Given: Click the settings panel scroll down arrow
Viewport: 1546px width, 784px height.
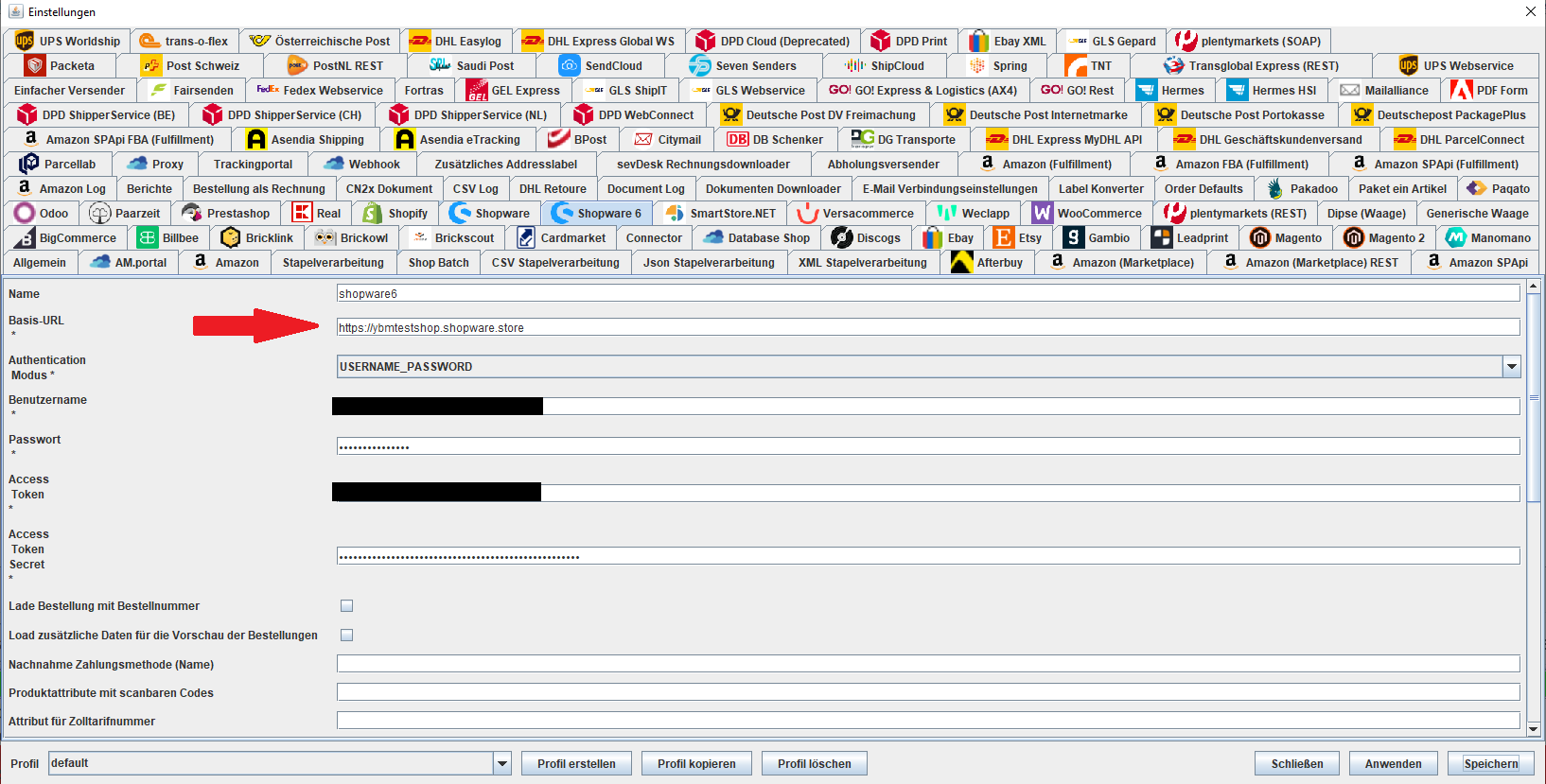Looking at the screenshot, I should (1534, 728).
